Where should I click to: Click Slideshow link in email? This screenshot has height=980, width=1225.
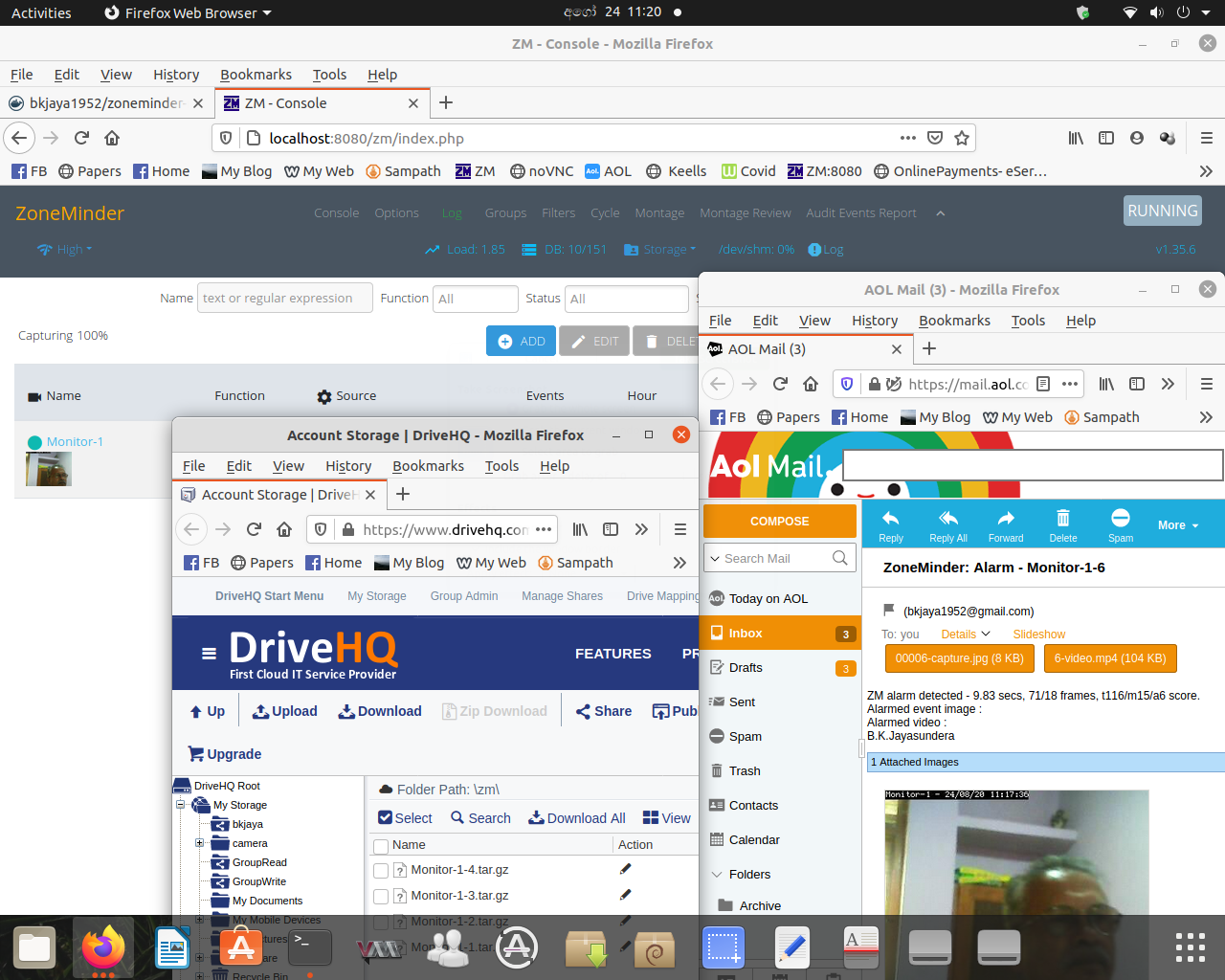click(1039, 635)
